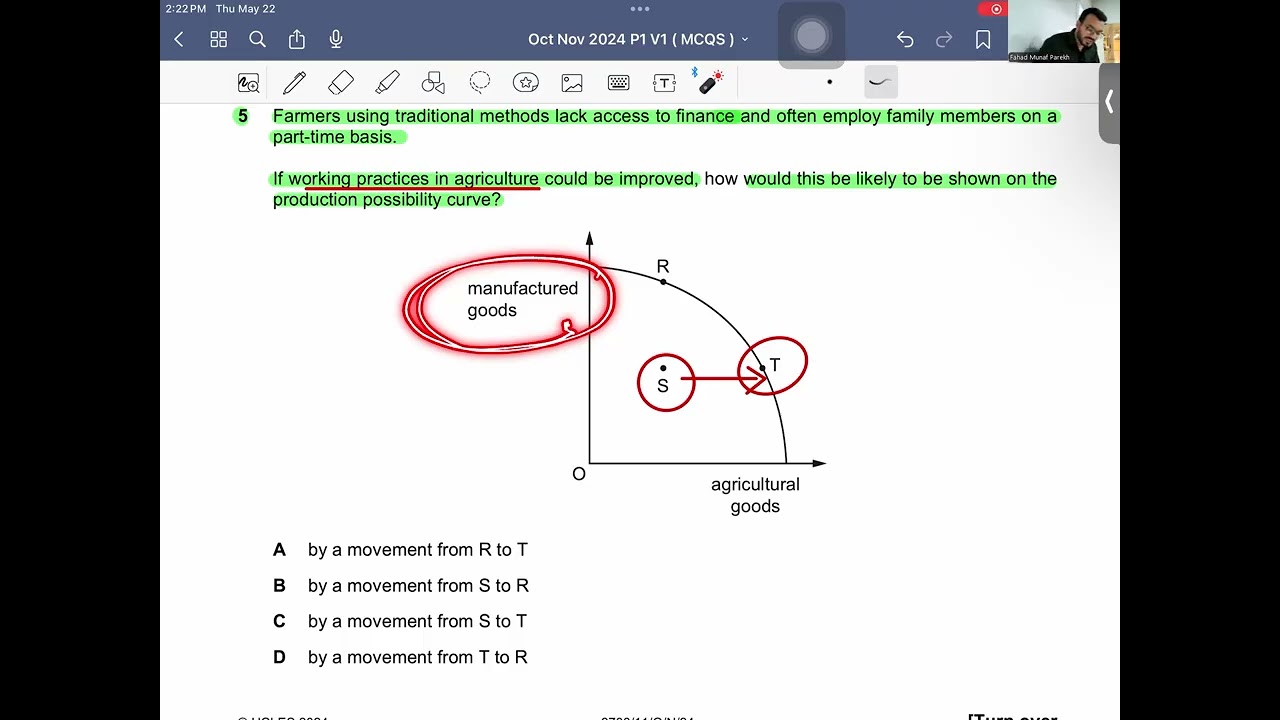The image size is (1280, 720).
Task: Open the Elements sticker tool
Action: click(526, 83)
